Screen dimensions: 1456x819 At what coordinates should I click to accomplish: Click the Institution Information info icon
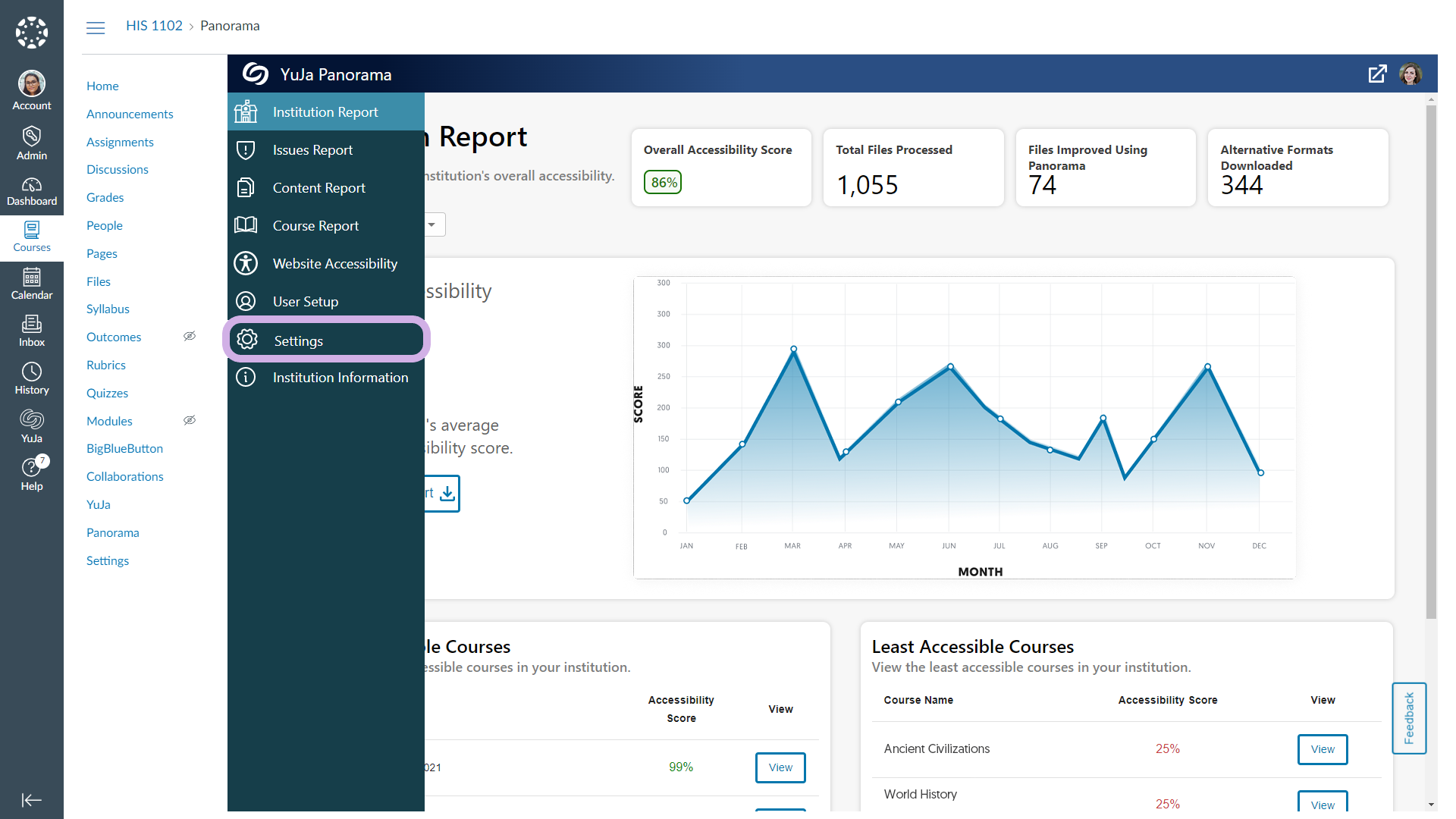click(x=246, y=377)
